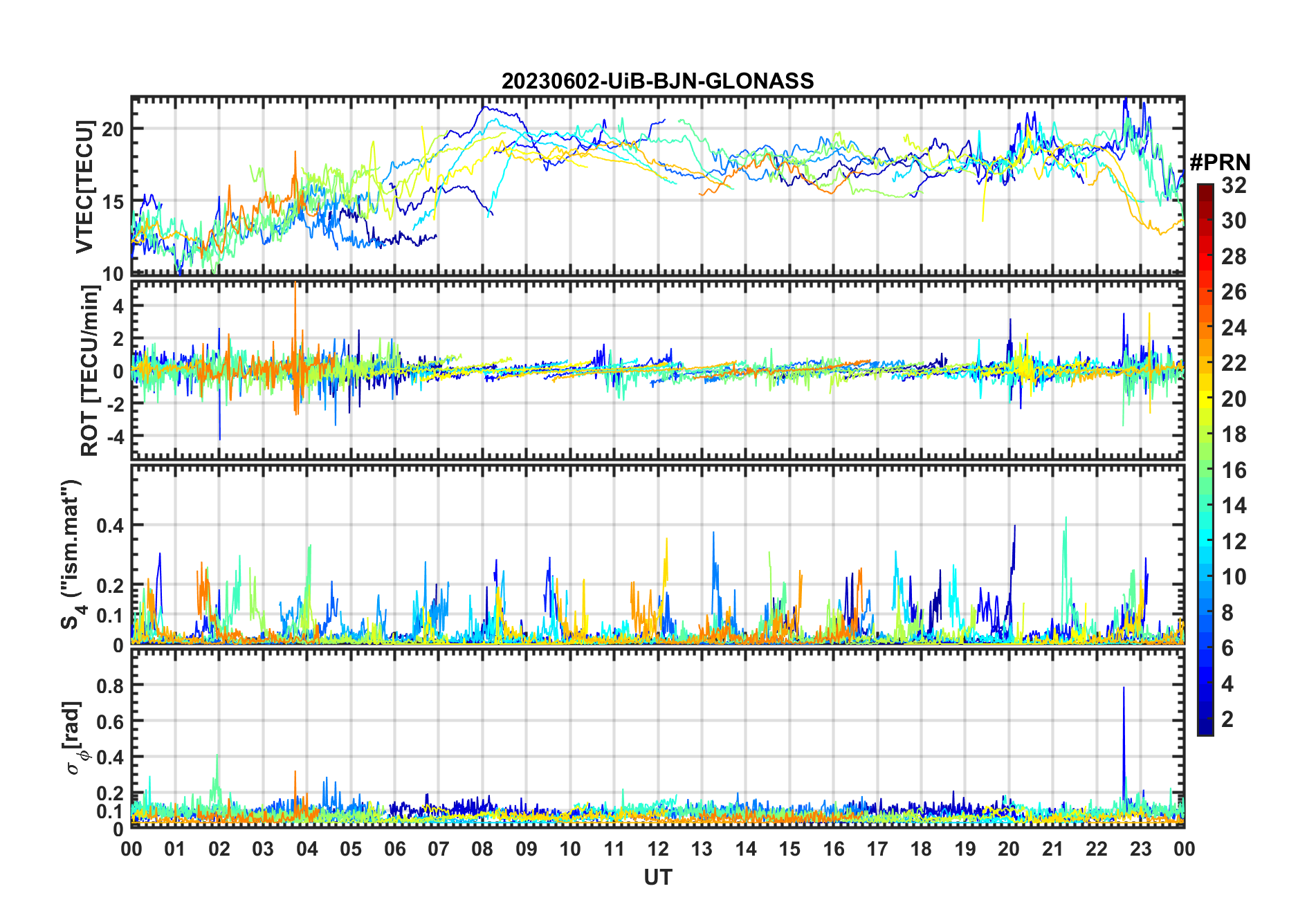Click the 23 hour tick on the UT axis
The image size is (1316, 920).
coord(1140,849)
